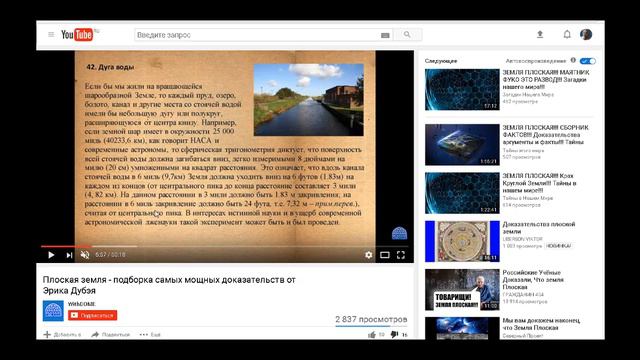Open the thumbnail of the 17:12 suggested video
The width and height of the screenshot is (640, 360).
[462, 89]
